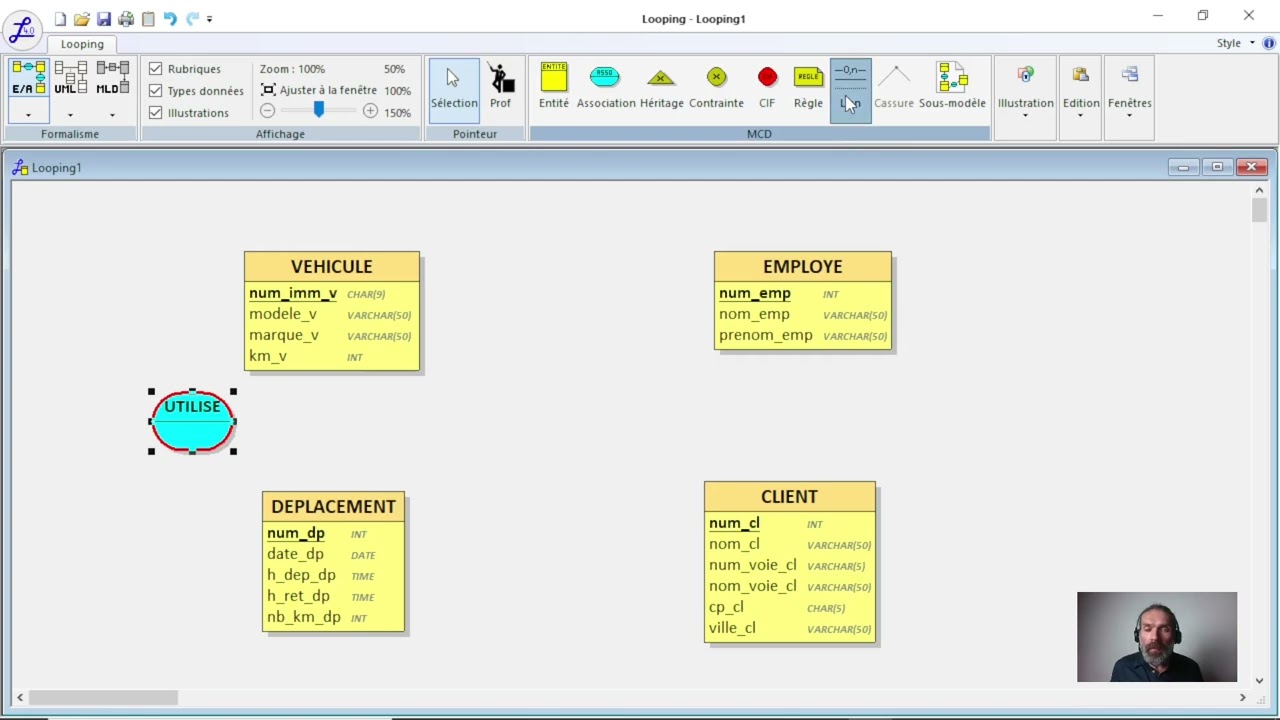1280x720 pixels.
Task: Click the cp_cl attribute
Action: (x=726, y=607)
